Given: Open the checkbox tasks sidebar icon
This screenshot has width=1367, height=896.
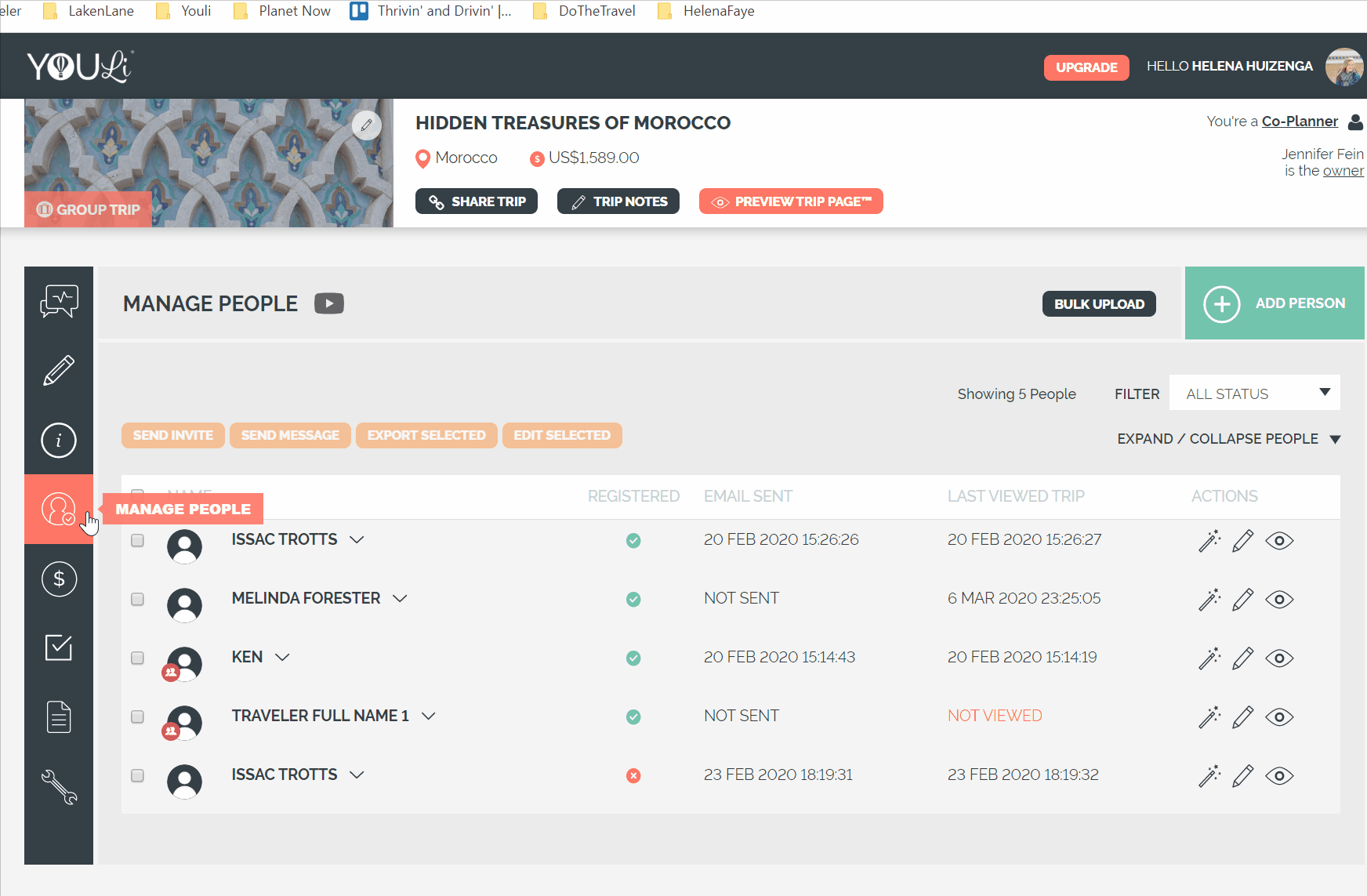Looking at the screenshot, I should 59,648.
